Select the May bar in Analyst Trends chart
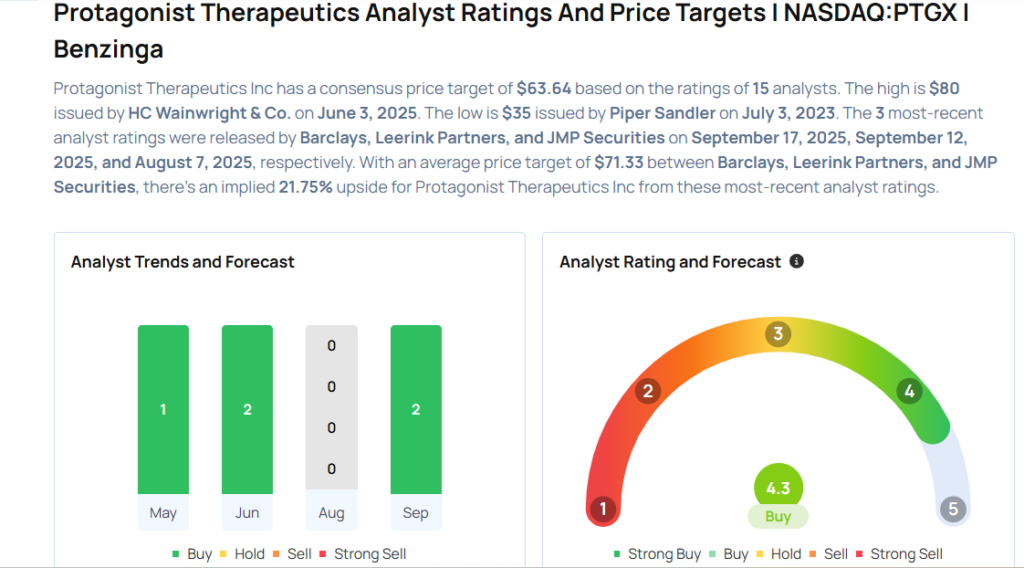Image resolution: width=1024 pixels, height=568 pixels. [x=163, y=409]
